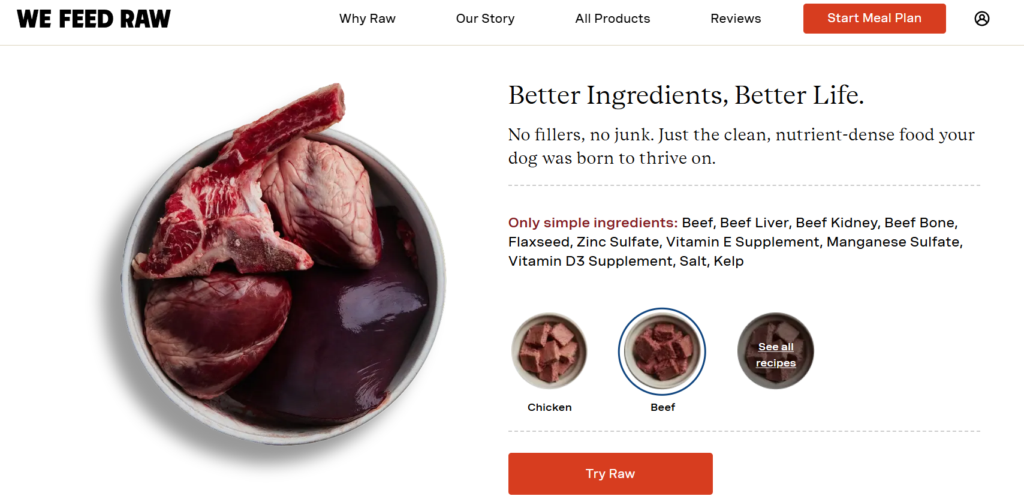The height and width of the screenshot is (499, 1024).
Task: Select the Chicken recipe bowl image
Action: click(x=549, y=351)
